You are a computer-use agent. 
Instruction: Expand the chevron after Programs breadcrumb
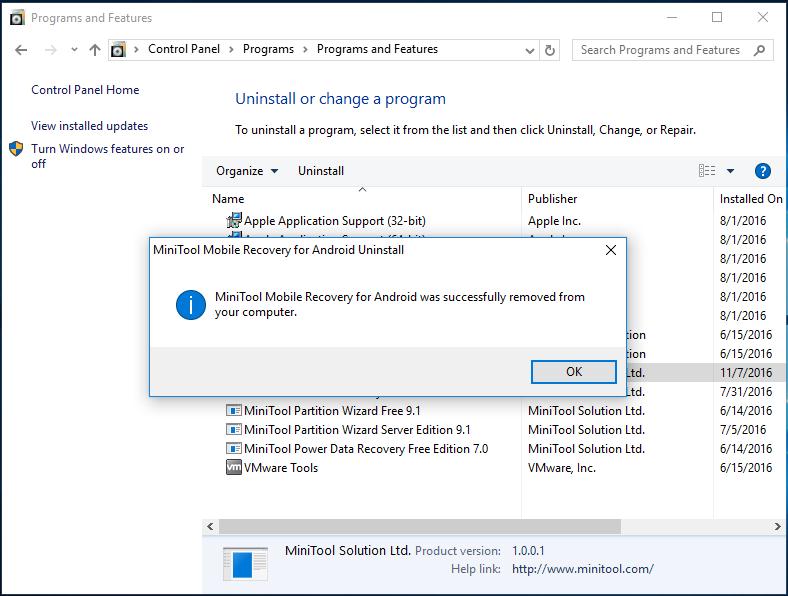click(x=305, y=50)
